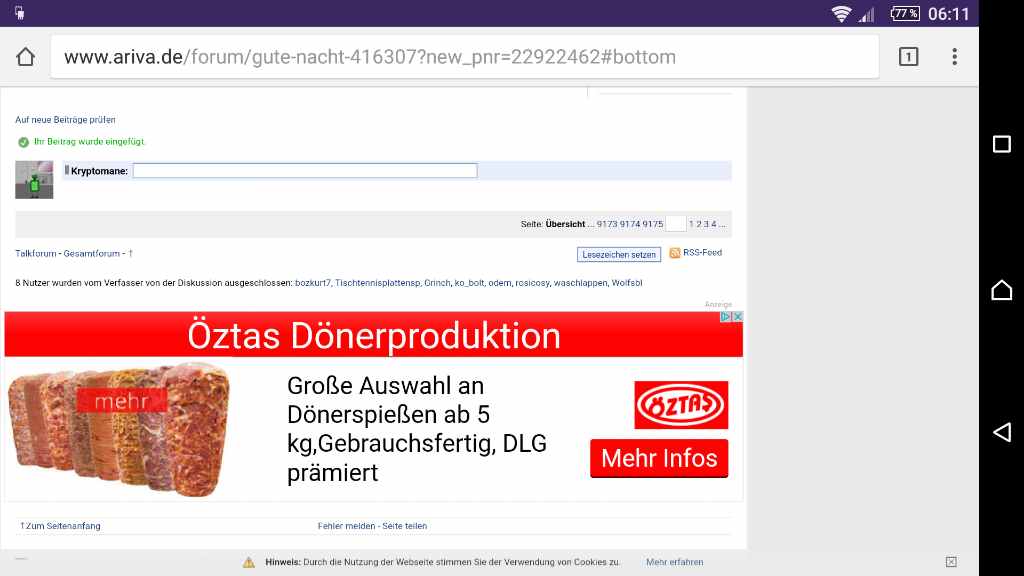Image resolution: width=1024 pixels, height=576 pixels.
Task: Click the döner spit product image
Action: [119, 429]
